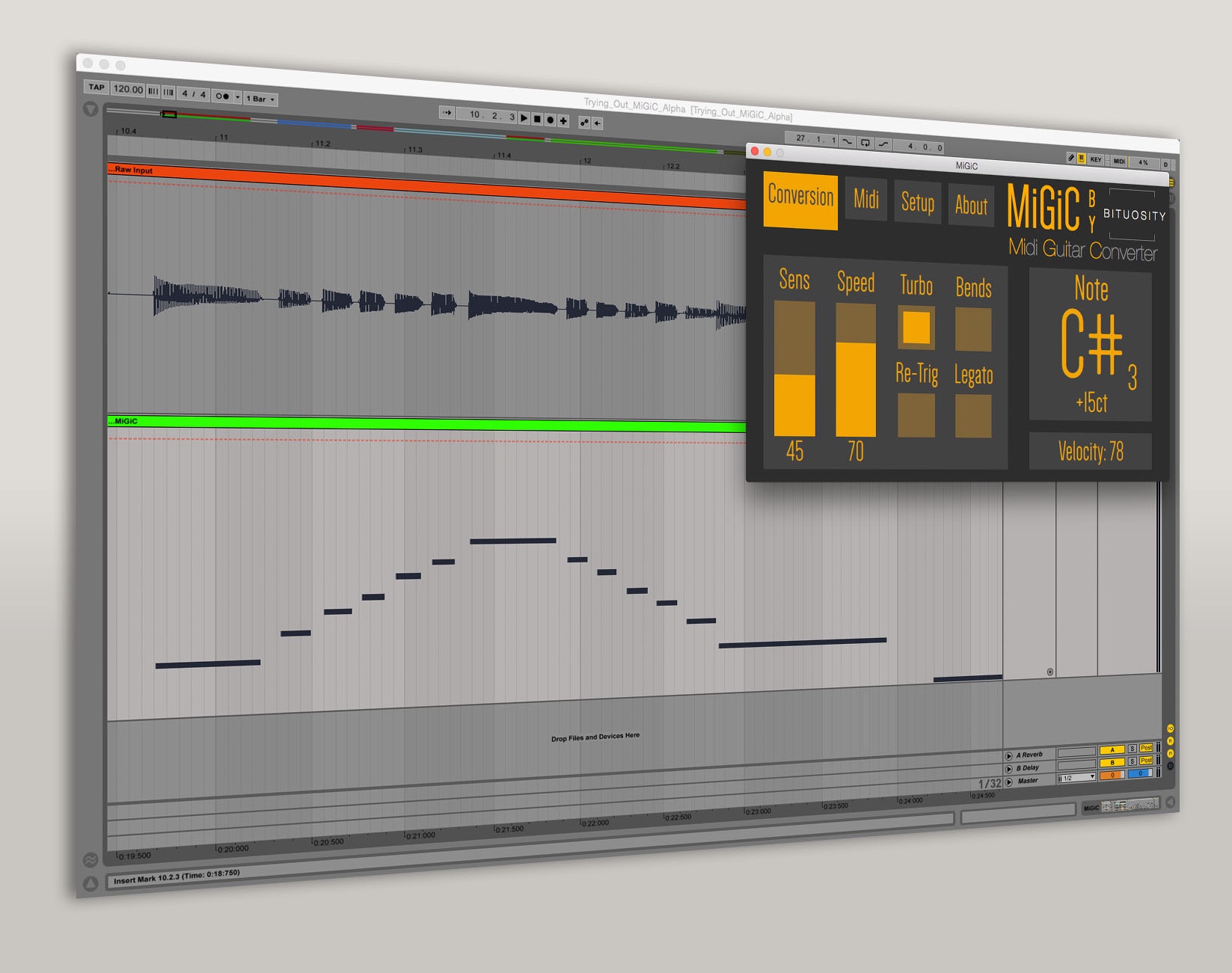Toggle the metronome button
This screenshot has width=1232, height=973.
[222, 96]
